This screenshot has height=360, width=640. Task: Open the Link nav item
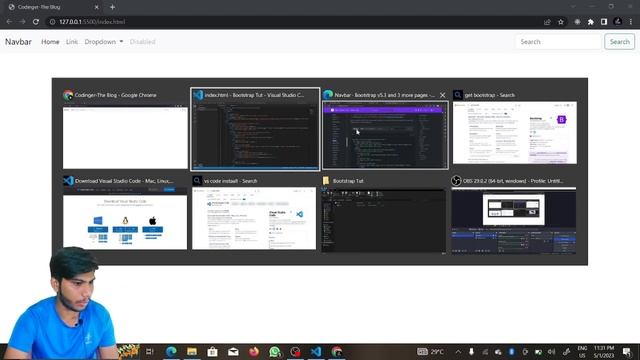tap(72, 42)
